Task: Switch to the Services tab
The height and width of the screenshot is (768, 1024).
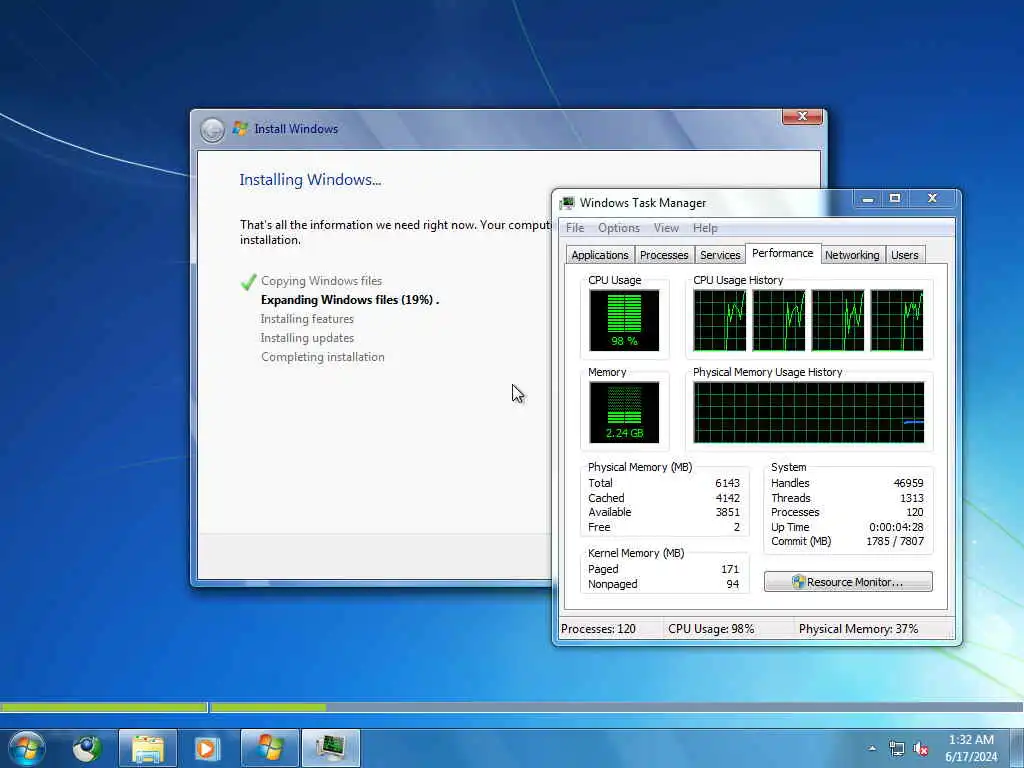Action: pos(720,255)
